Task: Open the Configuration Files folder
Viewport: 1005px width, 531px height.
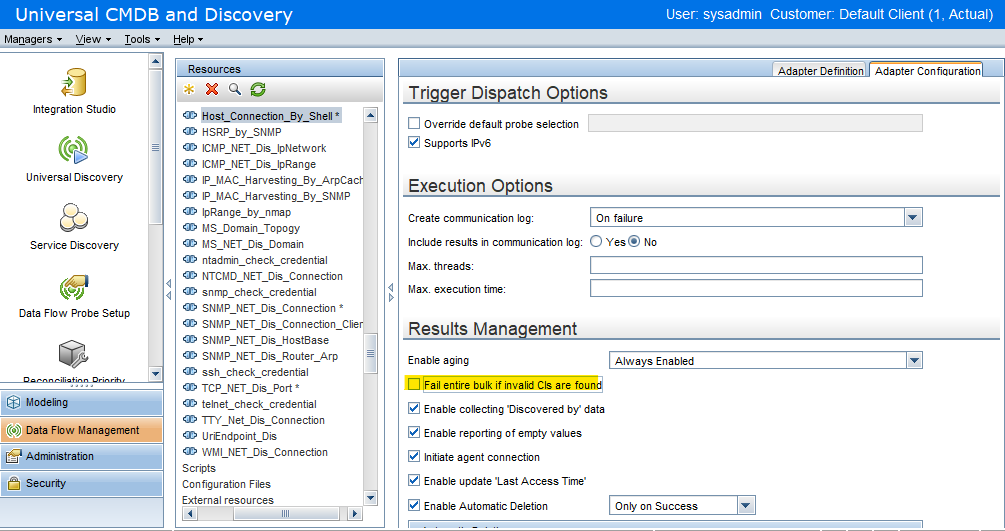Action: pos(226,484)
